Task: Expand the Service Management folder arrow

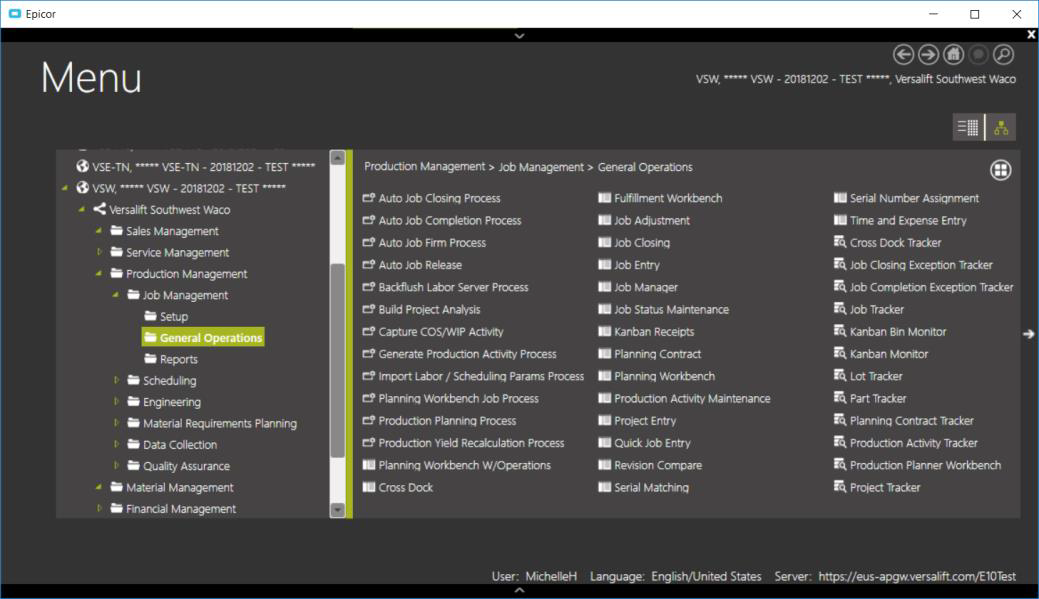Action: tap(99, 252)
